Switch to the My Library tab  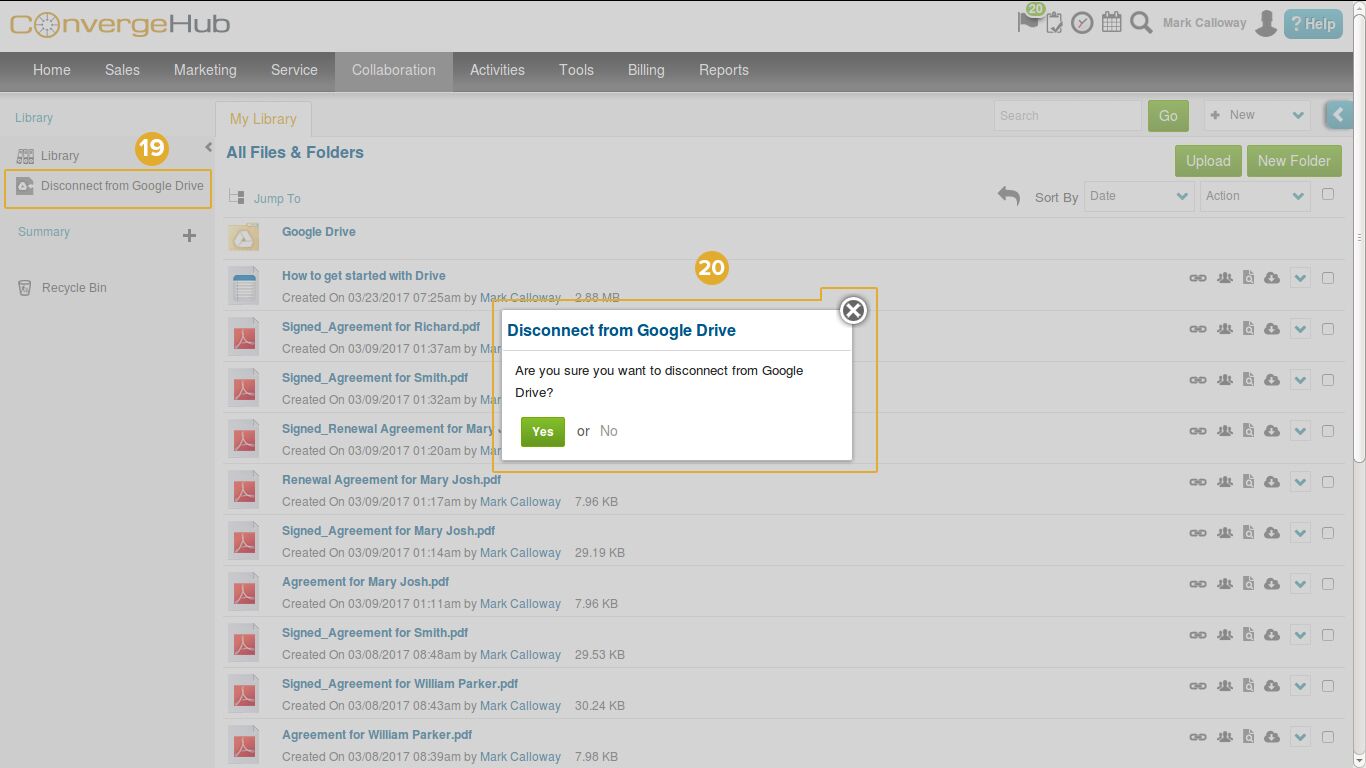tap(263, 119)
